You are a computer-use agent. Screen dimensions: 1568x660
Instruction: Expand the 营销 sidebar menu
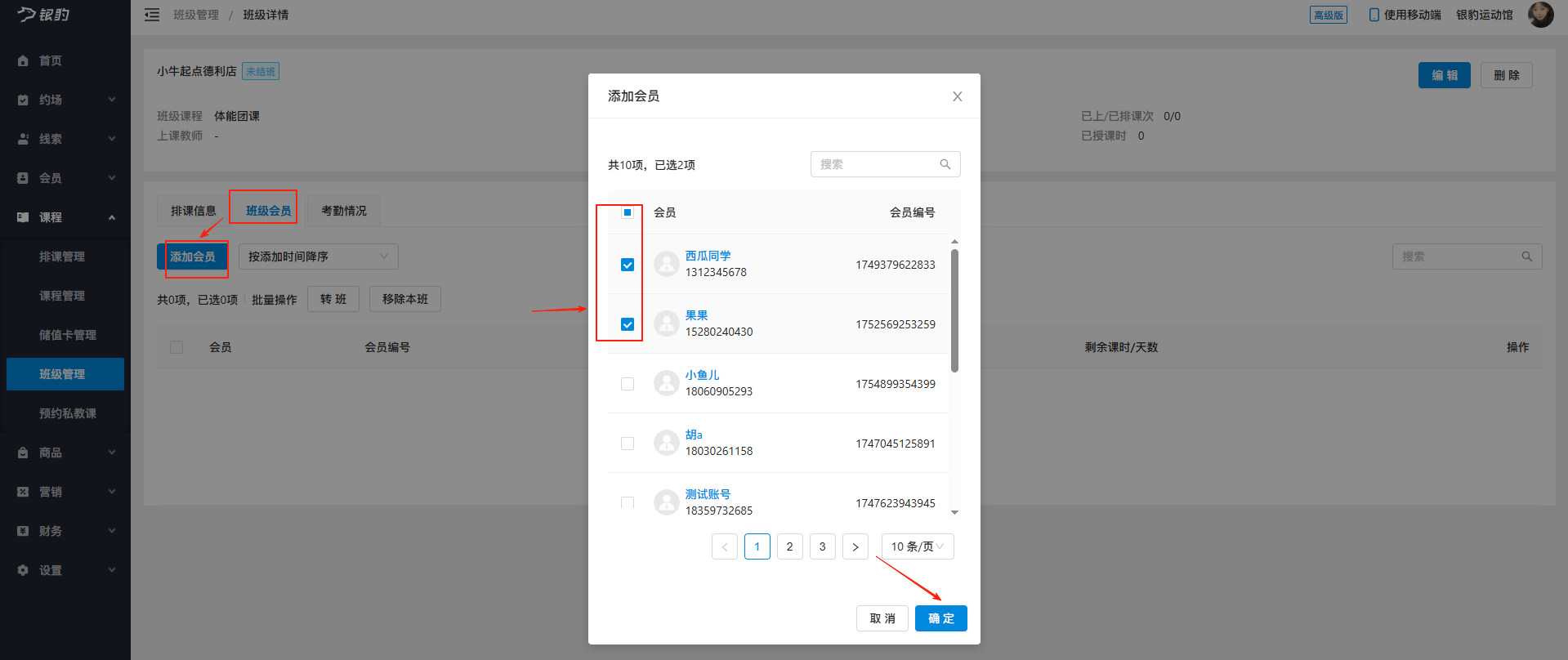tap(112, 492)
